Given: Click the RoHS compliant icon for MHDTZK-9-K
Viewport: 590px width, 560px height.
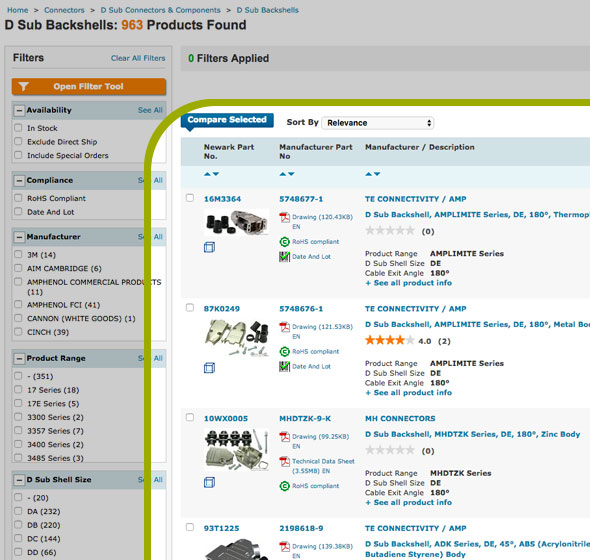Looking at the screenshot, I should pos(284,486).
